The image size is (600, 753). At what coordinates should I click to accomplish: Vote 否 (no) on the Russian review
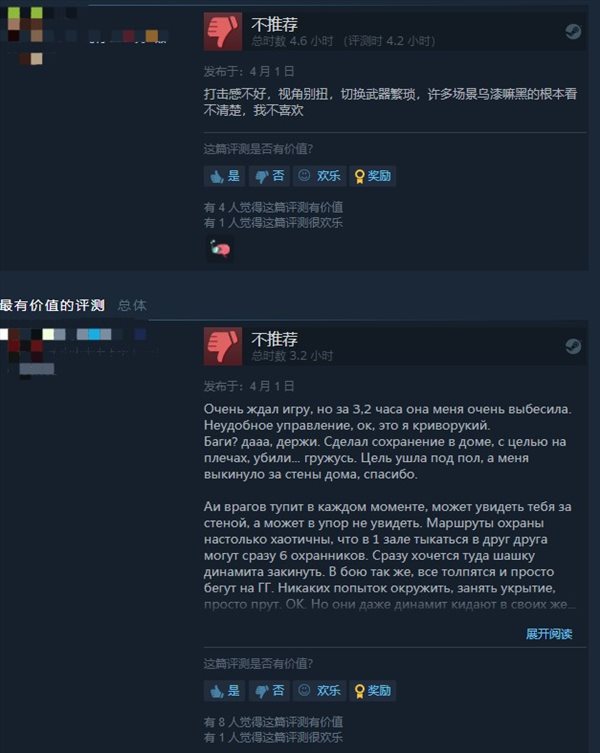pyautogui.click(x=269, y=691)
